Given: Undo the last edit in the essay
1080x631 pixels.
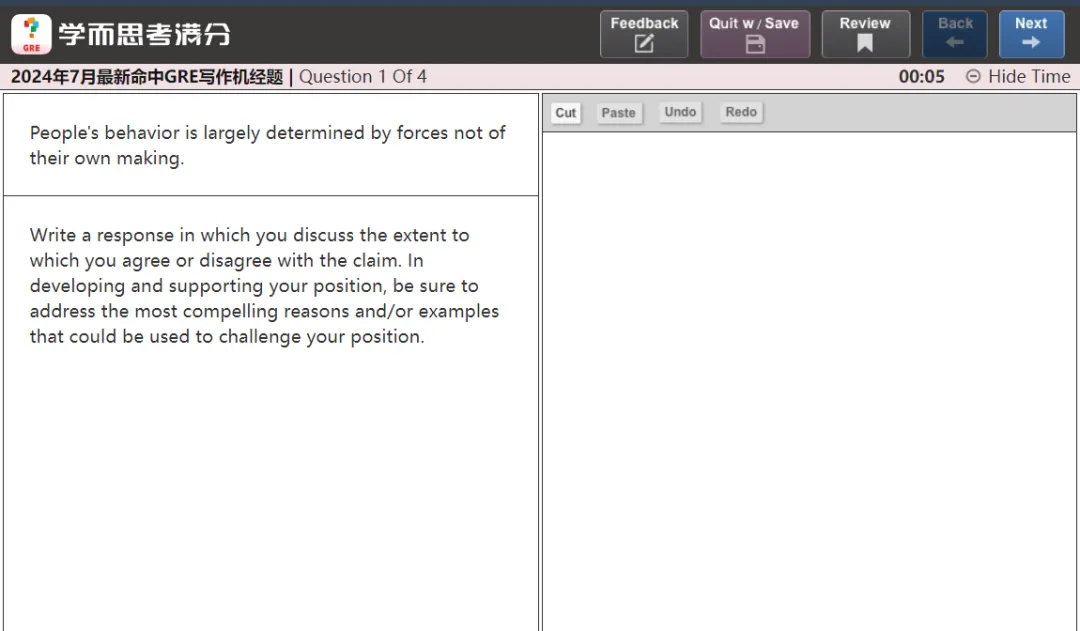Looking at the screenshot, I should (680, 112).
